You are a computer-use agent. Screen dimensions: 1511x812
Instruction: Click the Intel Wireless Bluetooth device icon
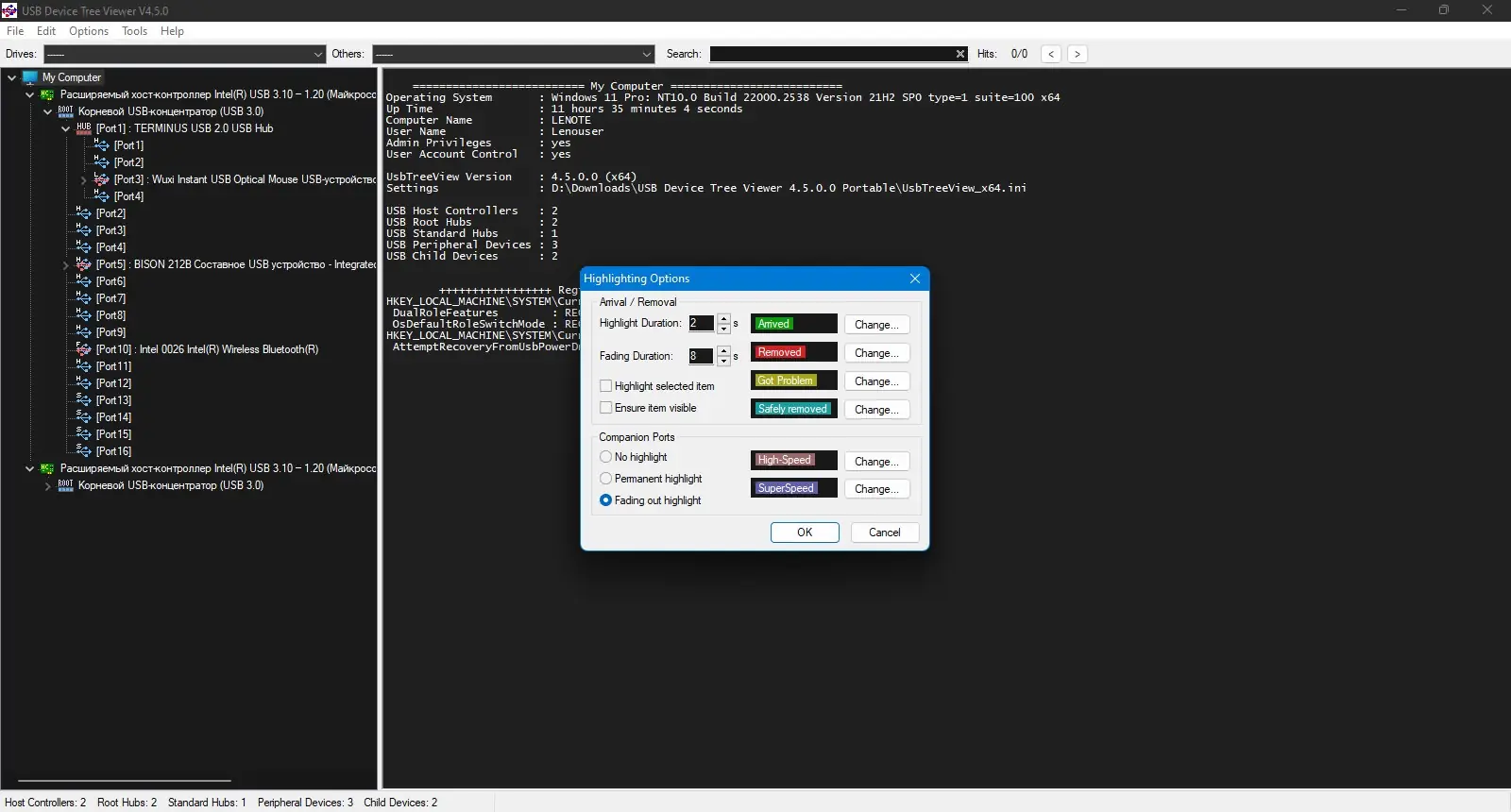(84, 349)
